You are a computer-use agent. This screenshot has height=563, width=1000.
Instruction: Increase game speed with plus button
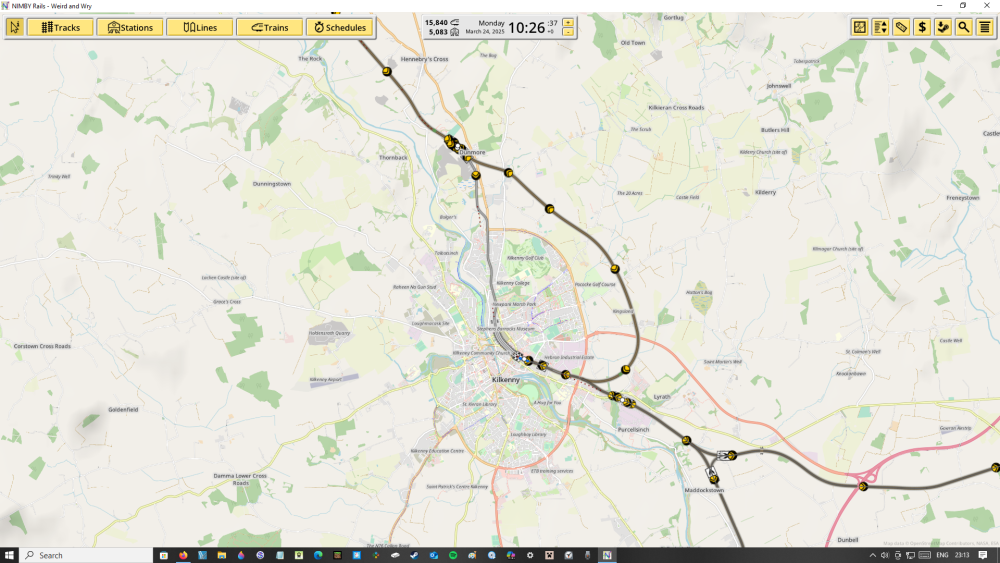coord(568,22)
